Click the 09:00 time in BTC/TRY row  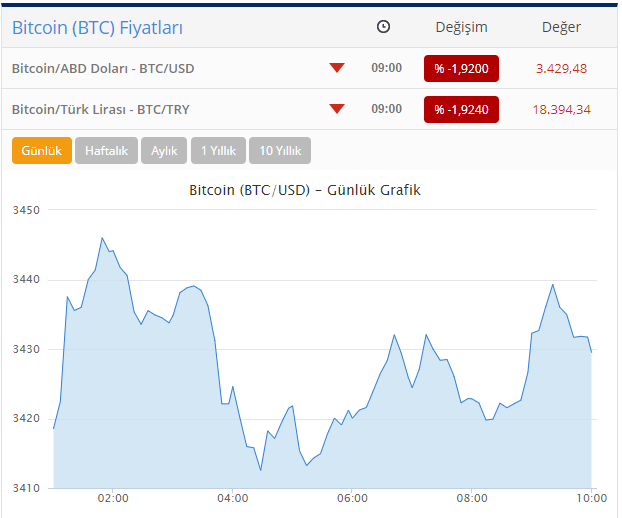pos(386,109)
